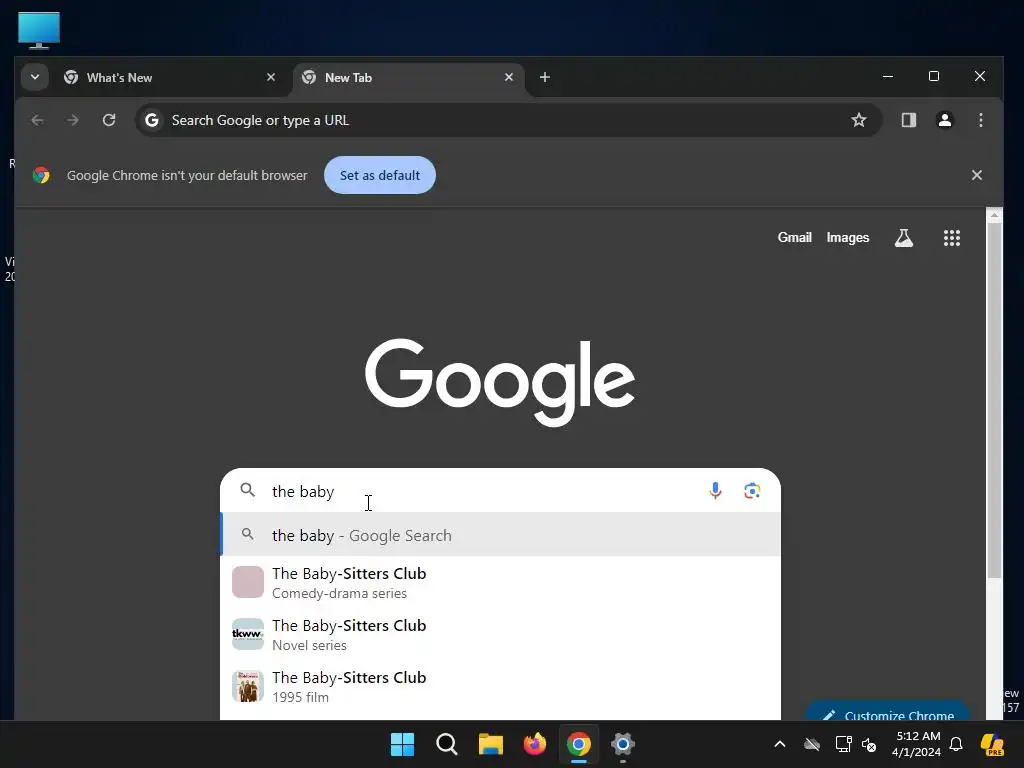The width and height of the screenshot is (1024, 768).
Task: Click the muted volume tray icon
Action: (x=869, y=744)
